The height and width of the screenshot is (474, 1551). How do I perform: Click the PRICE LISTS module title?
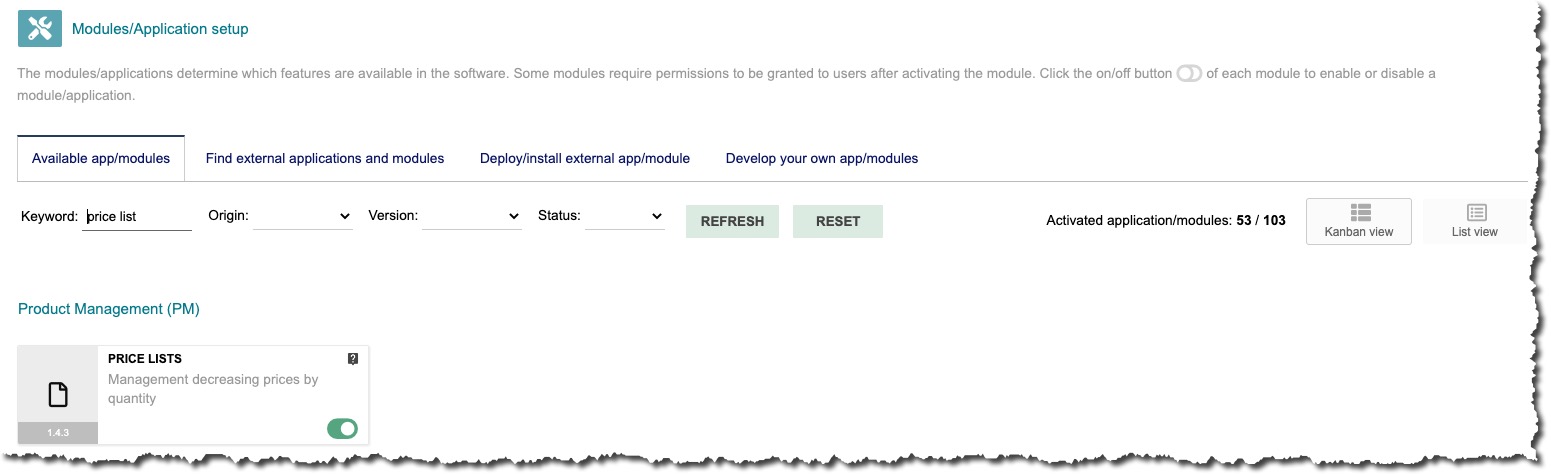(x=145, y=358)
